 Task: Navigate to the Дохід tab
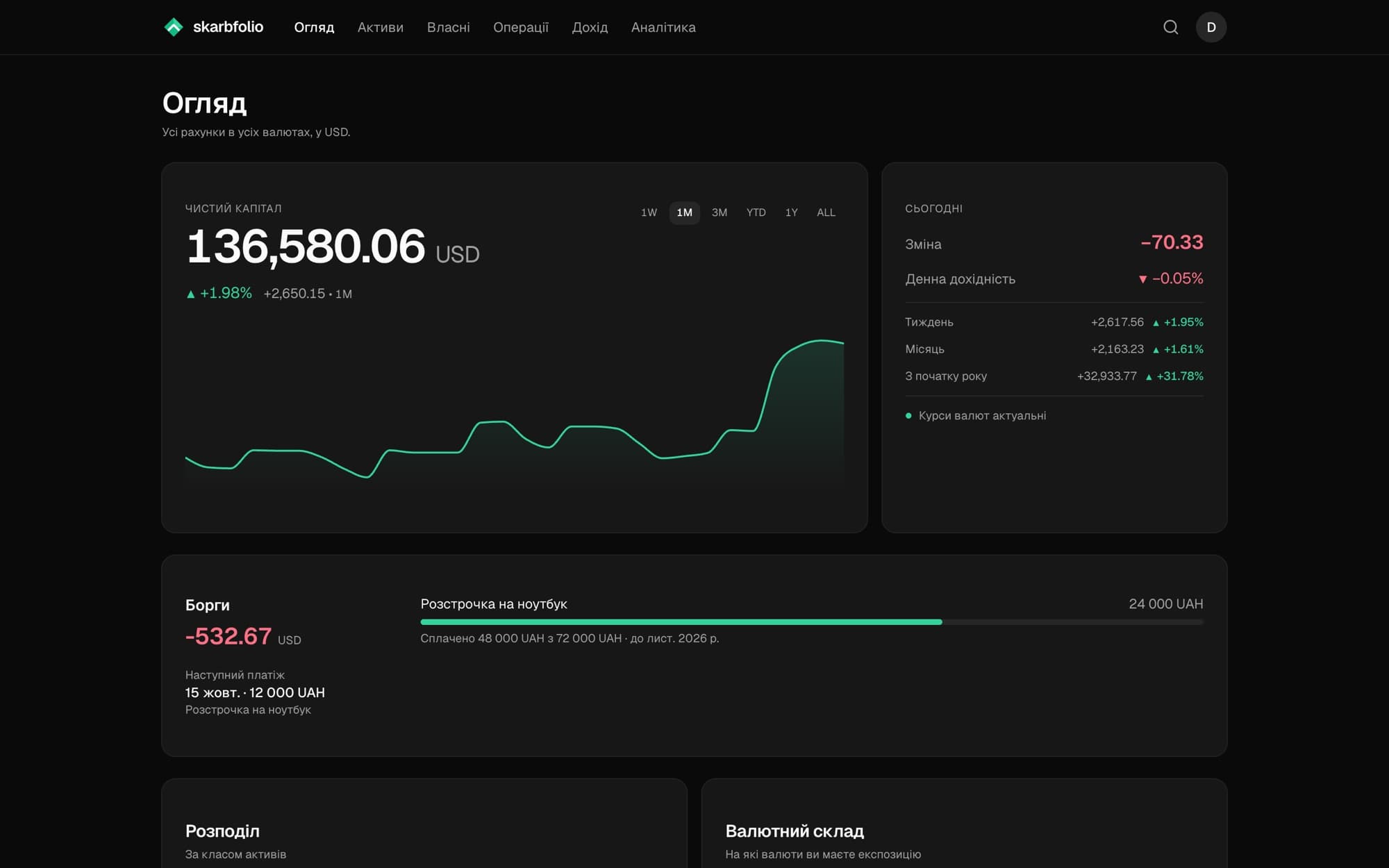coord(590,27)
